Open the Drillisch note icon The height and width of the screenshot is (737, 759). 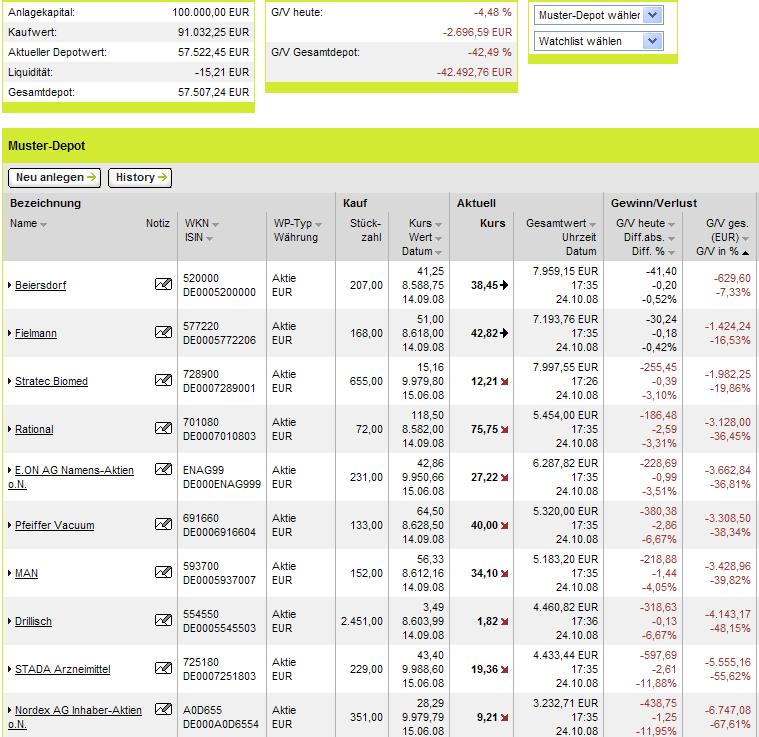(x=163, y=621)
